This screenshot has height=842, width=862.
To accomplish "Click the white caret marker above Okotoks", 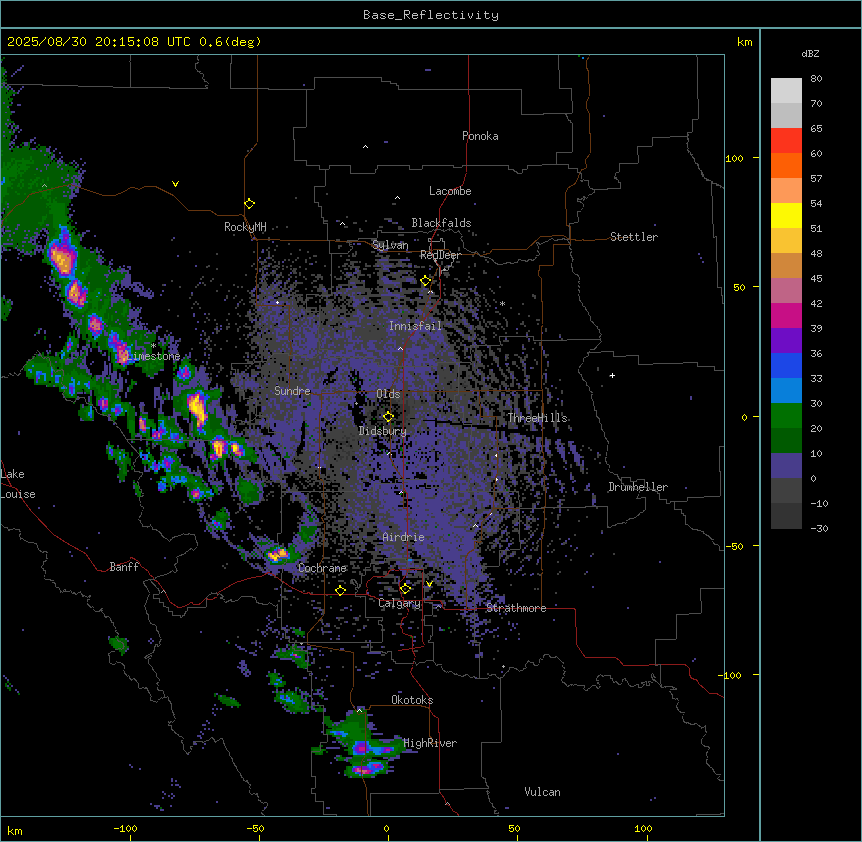I will pyautogui.click(x=360, y=711).
